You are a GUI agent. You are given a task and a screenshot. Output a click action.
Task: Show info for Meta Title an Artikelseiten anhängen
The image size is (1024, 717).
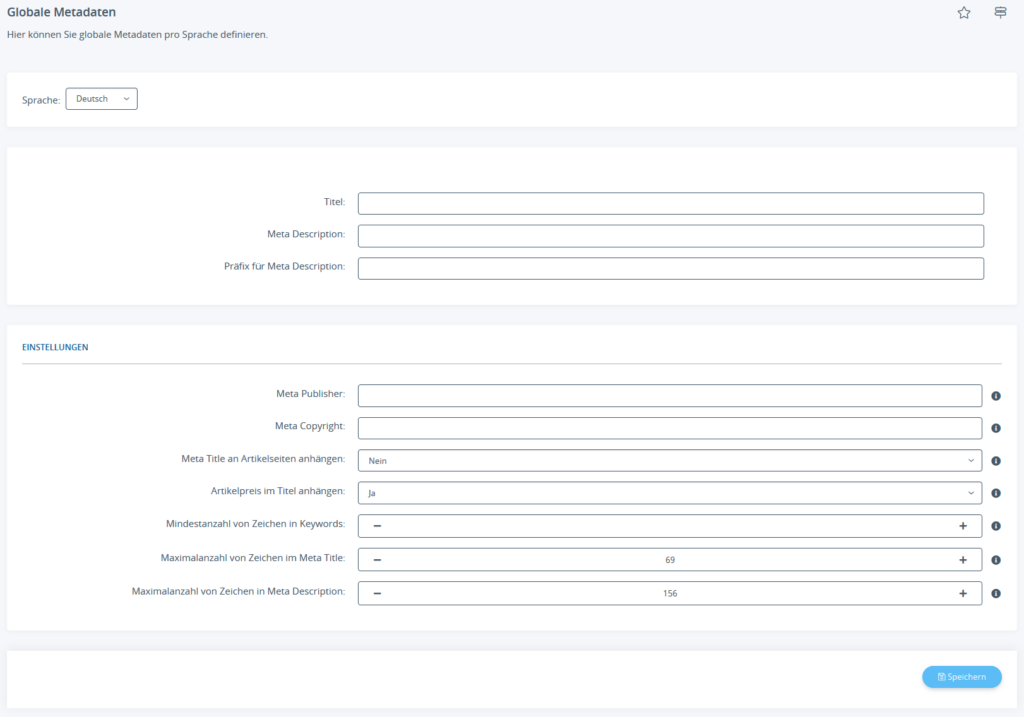(x=996, y=461)
